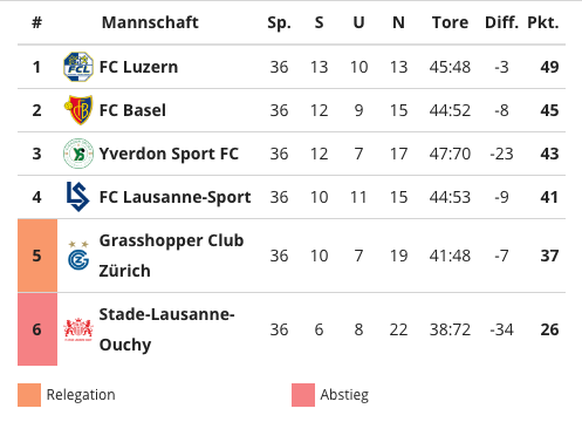Click the Diff. column header

click(501, 23)
